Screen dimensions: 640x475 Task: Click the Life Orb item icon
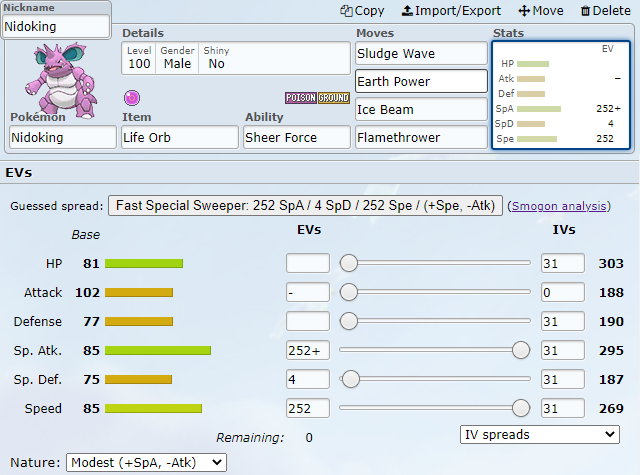pyautogui.click(x=132, y=98)
